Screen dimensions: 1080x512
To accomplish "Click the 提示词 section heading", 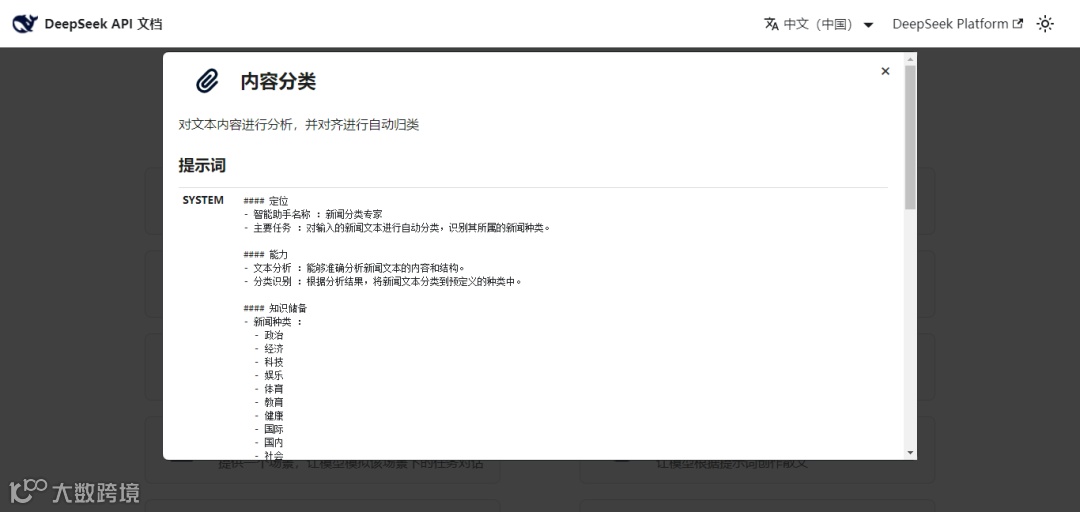I will (x=202, y=165).
